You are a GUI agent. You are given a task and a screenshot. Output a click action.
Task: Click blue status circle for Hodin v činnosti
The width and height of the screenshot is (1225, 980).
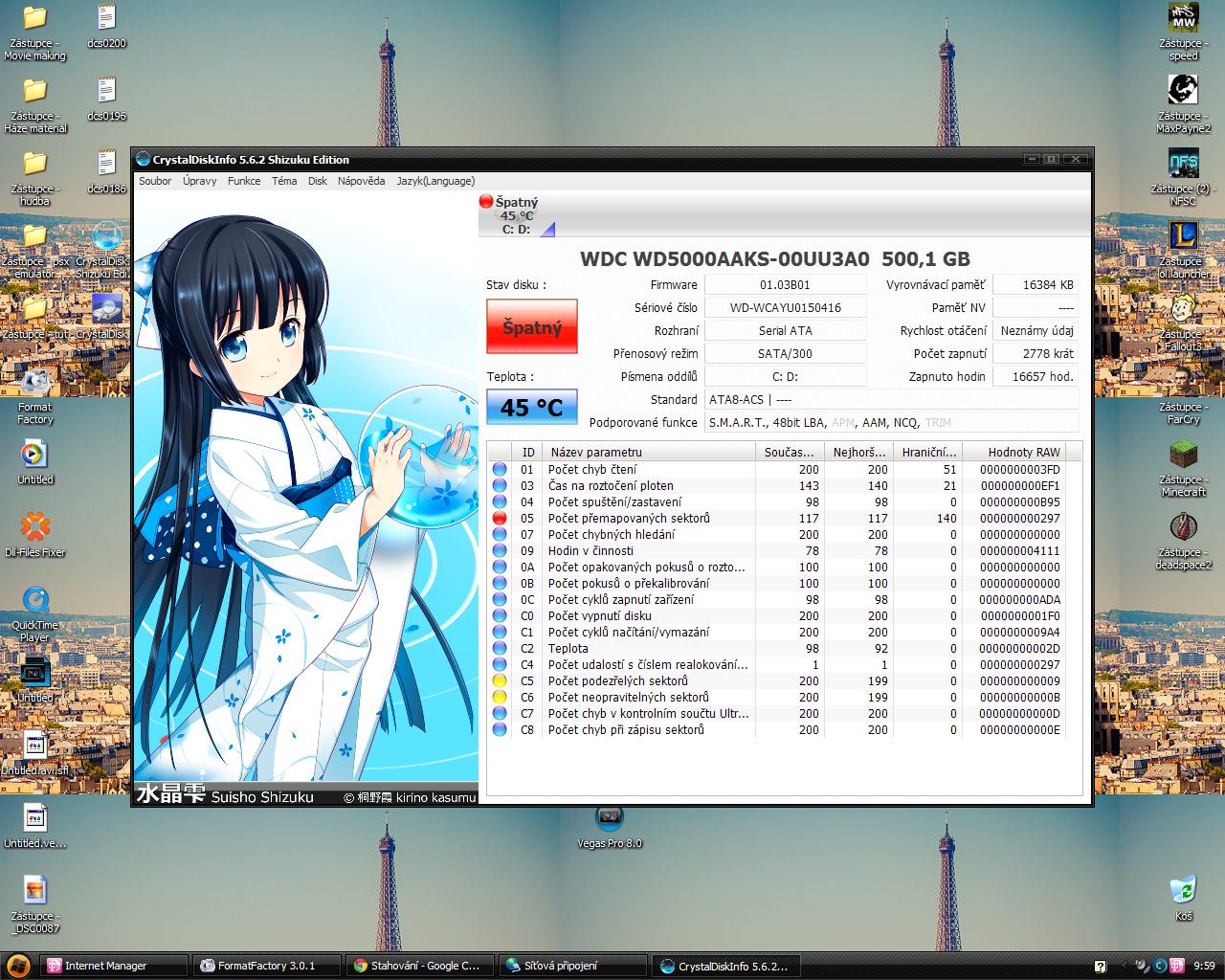tap(500, 550)
